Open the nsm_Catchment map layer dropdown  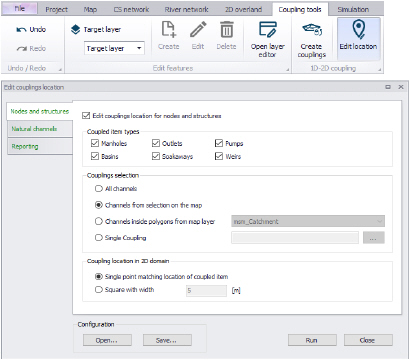[308, 221]
